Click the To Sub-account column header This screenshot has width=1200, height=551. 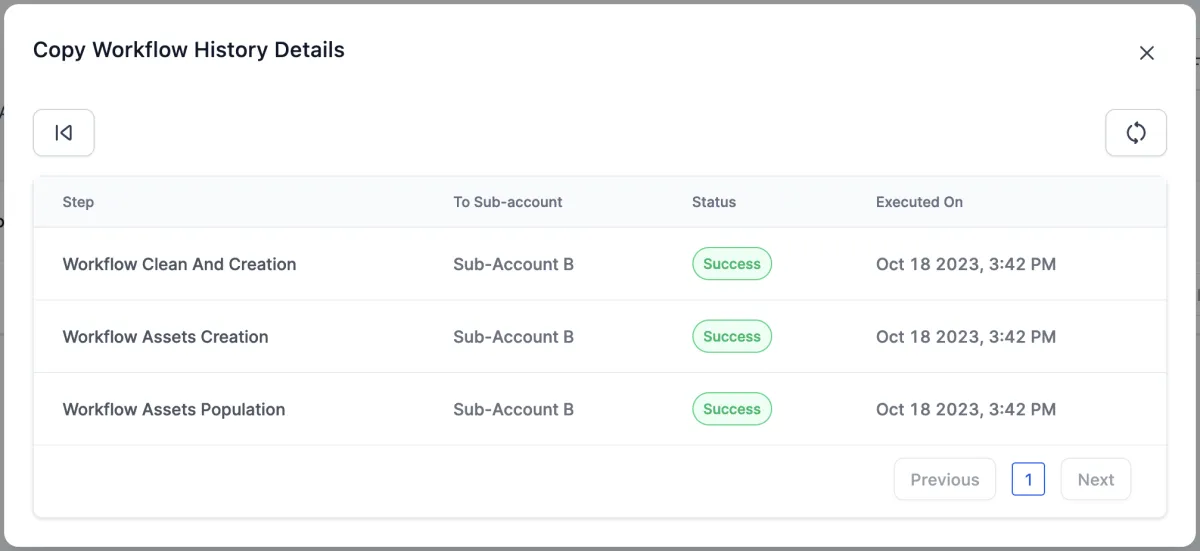[507, 202]
